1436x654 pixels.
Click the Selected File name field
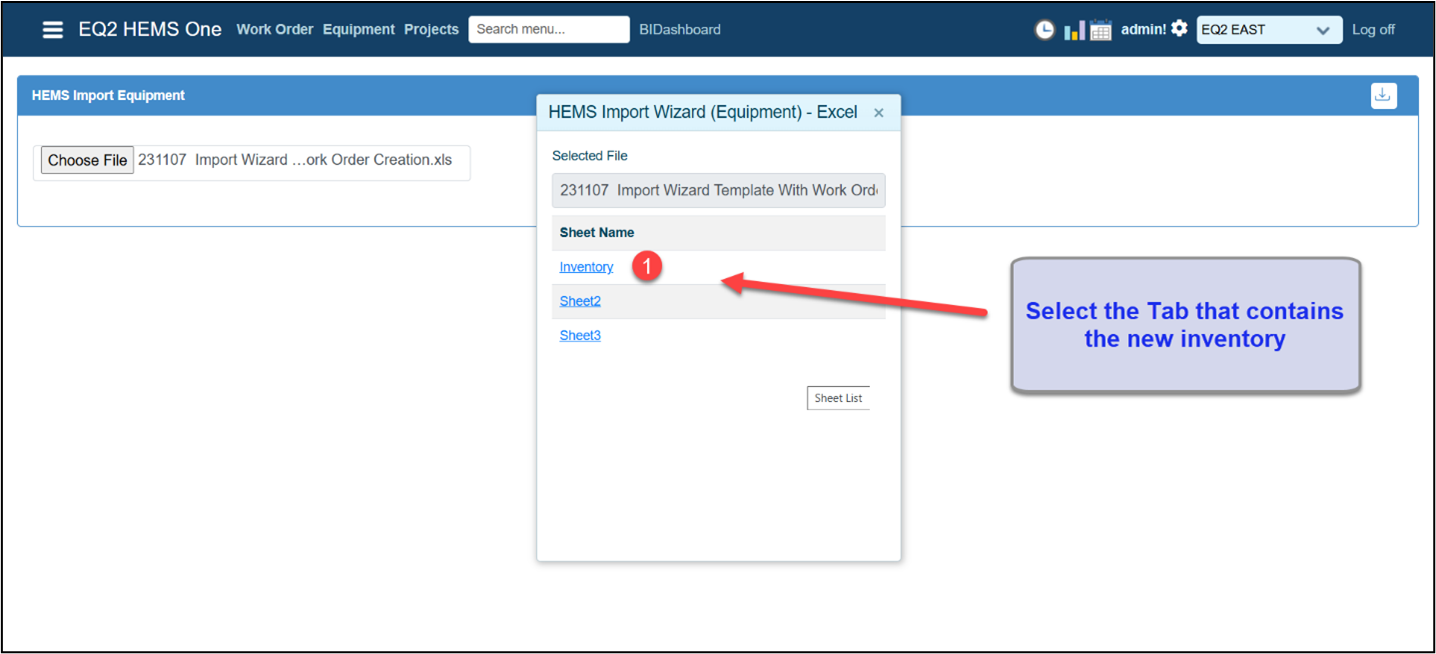click(718, 190)
